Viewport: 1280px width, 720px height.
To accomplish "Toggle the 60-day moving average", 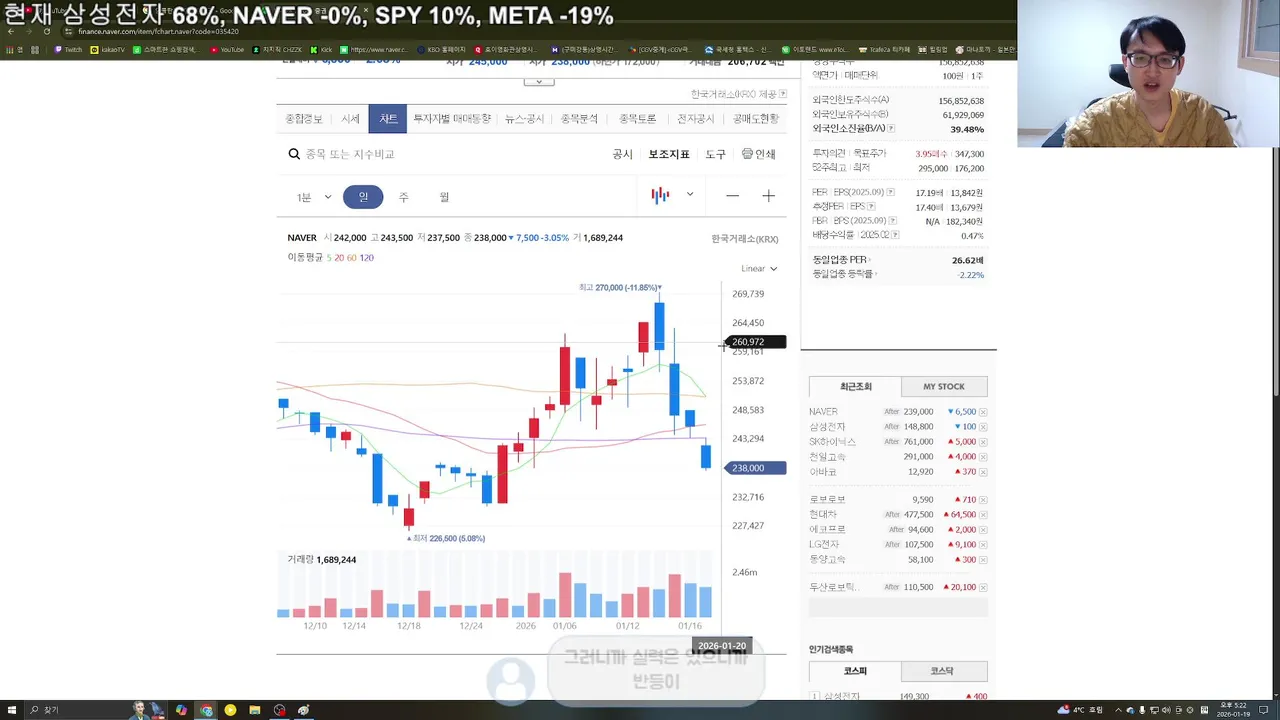I will pyautogui.click(x=352, y=258).
